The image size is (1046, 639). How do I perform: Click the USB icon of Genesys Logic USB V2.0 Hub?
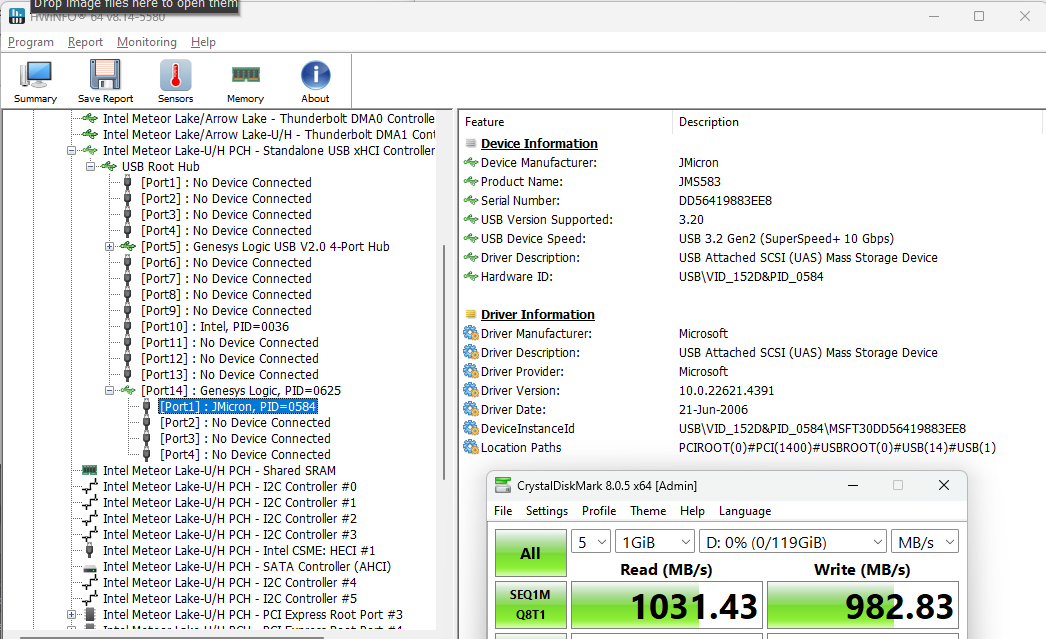(127, 246)
